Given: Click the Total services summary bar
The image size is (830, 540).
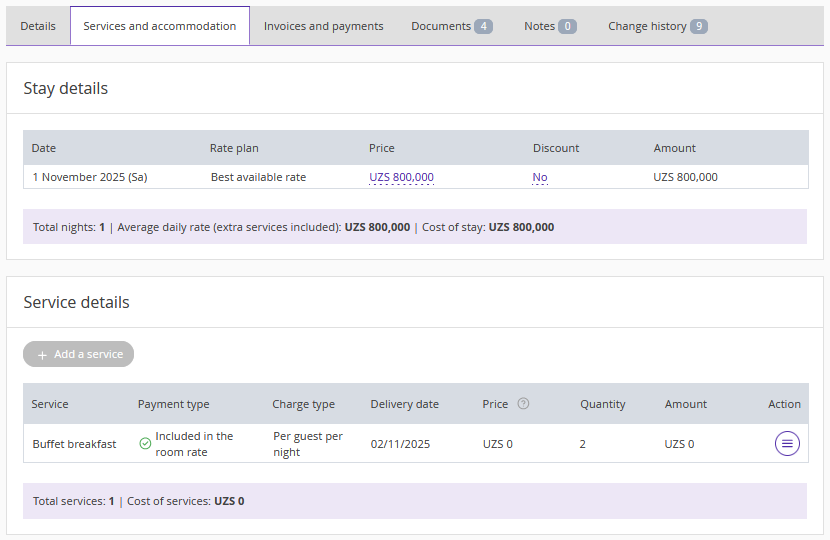Looking at the screenshot, I should pyautogui.click(x=414, y=501).
